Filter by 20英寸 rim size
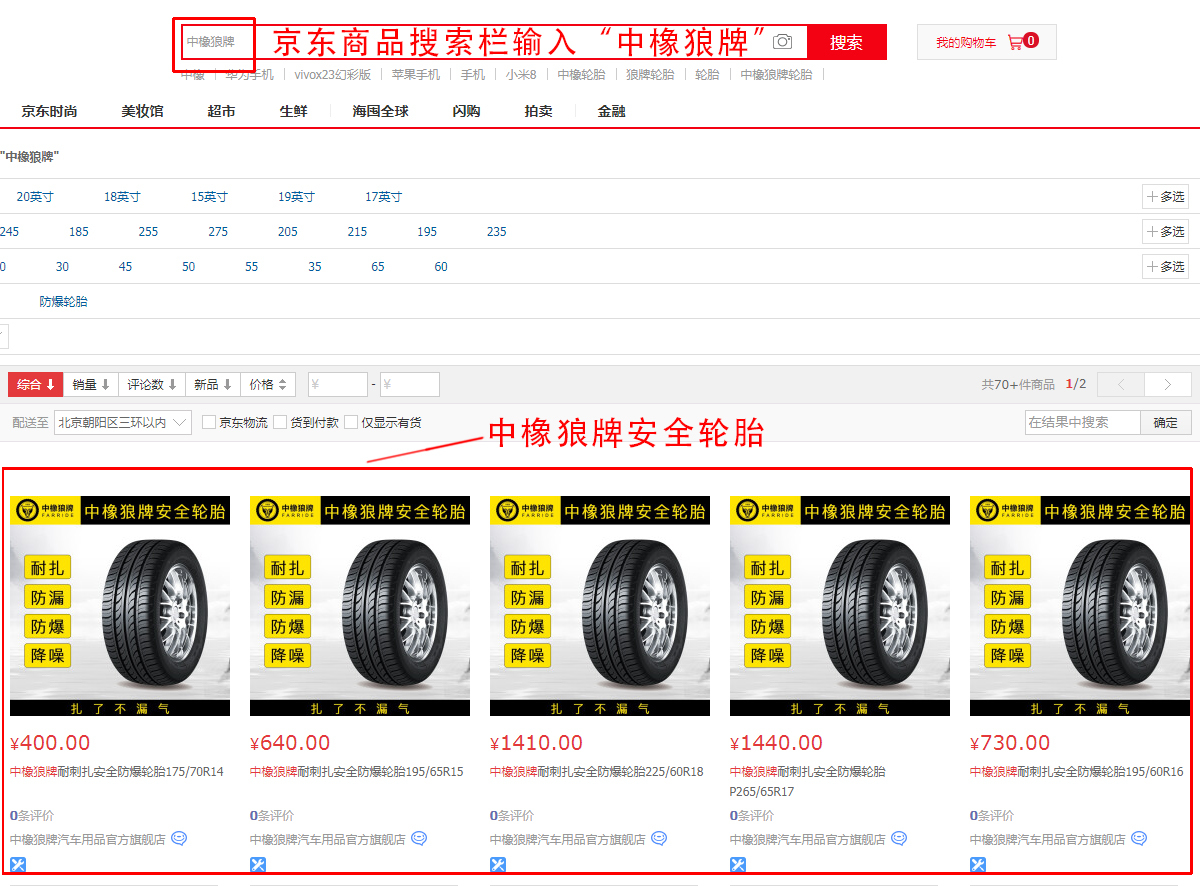This screenshot has height=886, width=1200. [x=35, y=197]
